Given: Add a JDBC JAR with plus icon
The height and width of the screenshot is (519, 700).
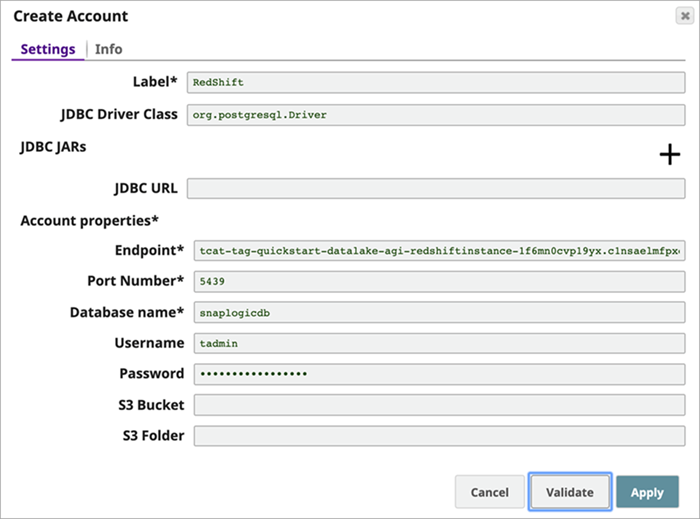Looking at the screenshot, I should click(670, 154).
